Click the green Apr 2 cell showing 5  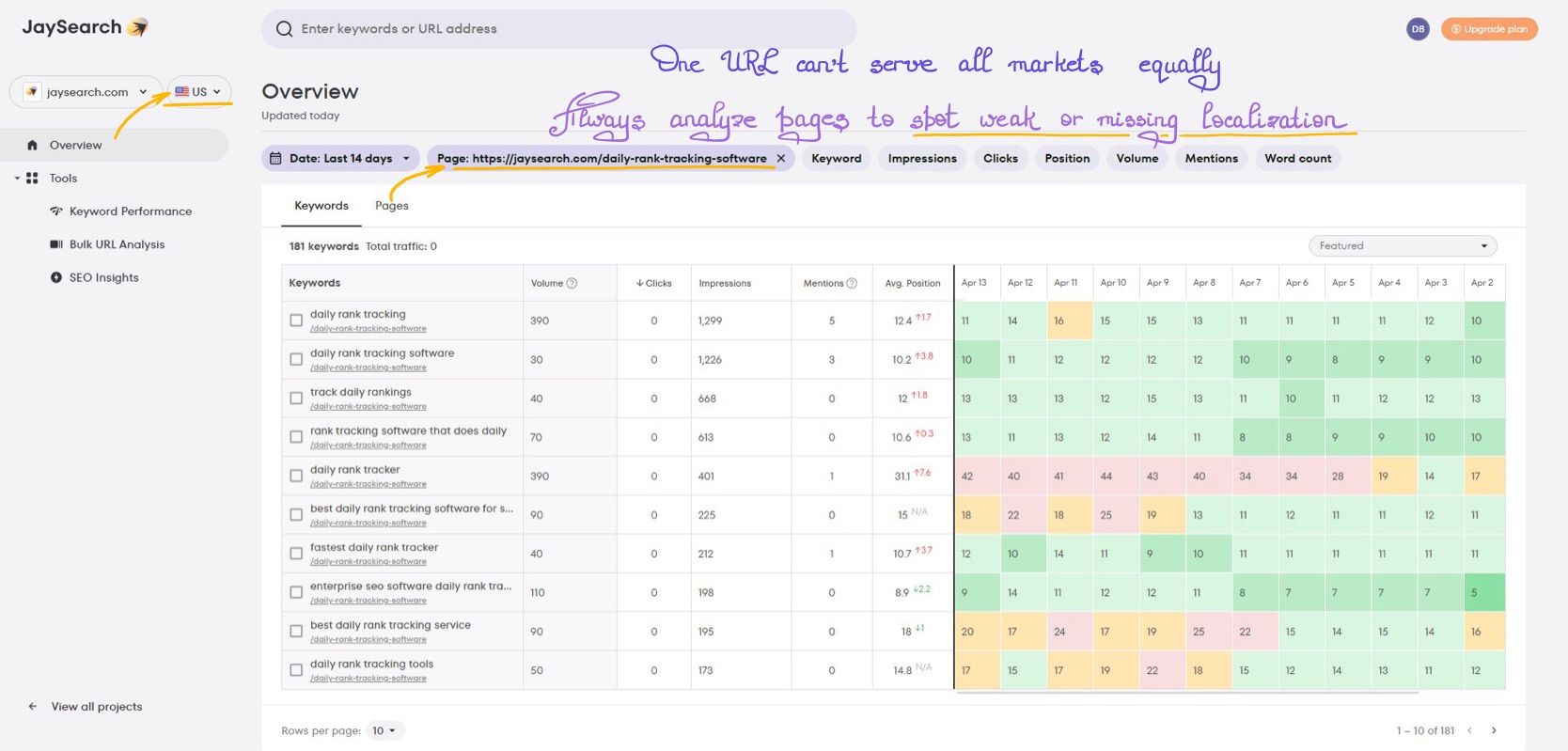[x=1483, y=592]
